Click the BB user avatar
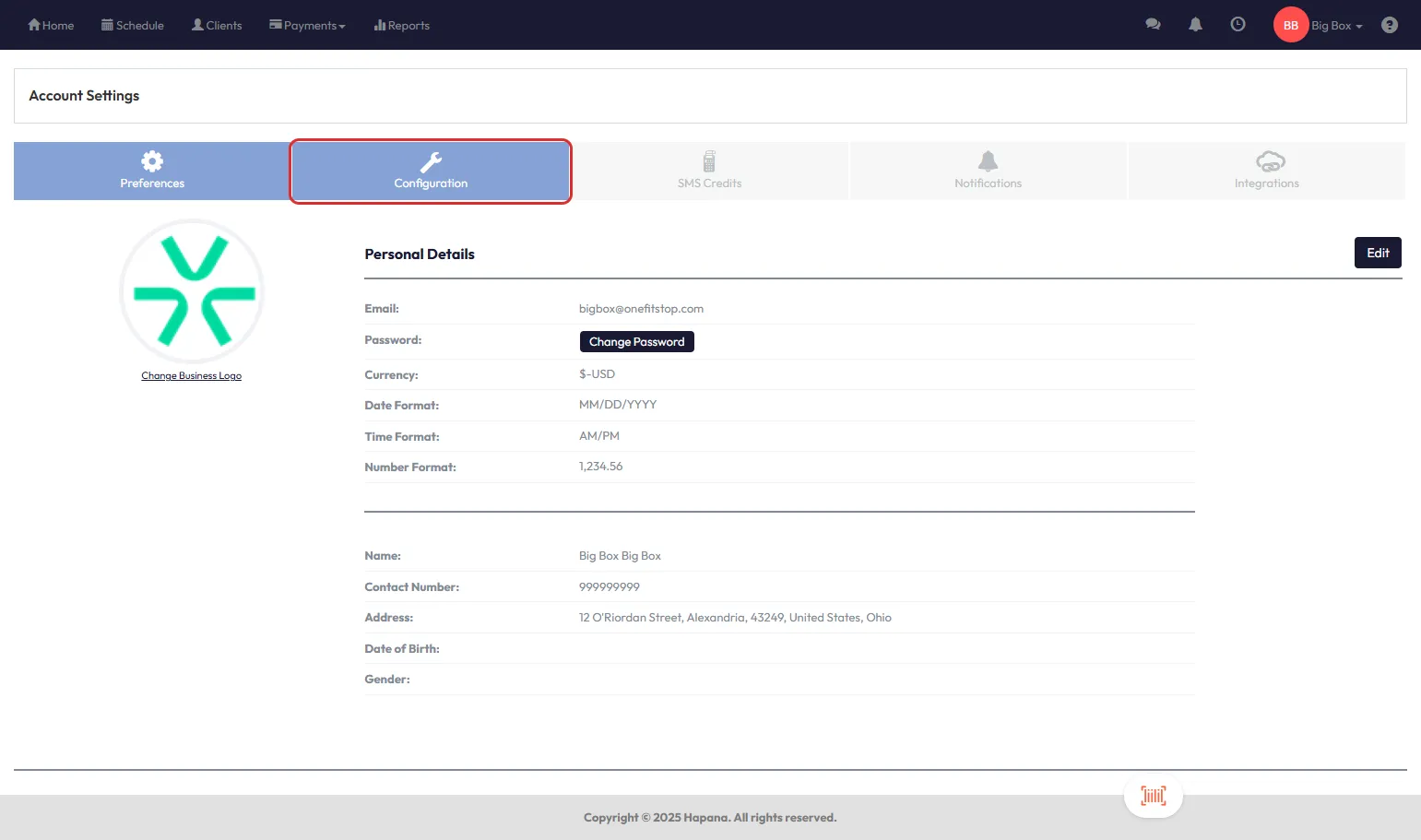Screen dimensions: 1421x840 (1290, 25)
